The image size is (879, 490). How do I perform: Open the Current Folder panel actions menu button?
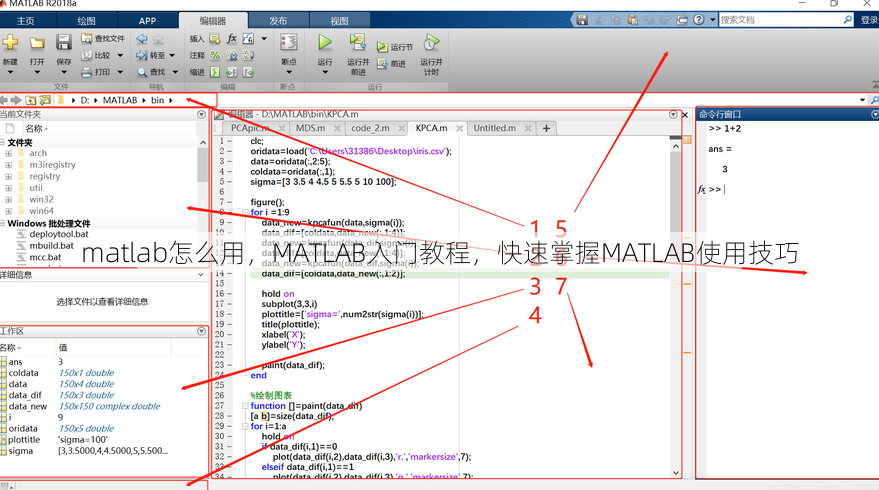click(201, 114)
